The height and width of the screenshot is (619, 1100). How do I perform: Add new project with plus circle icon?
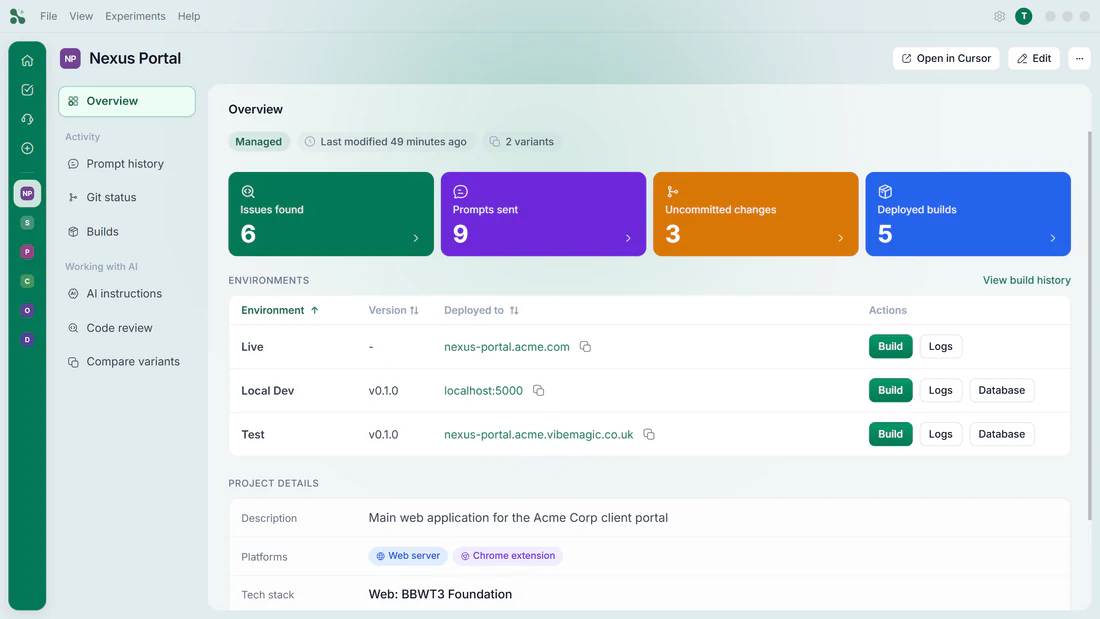pos(27,148)
